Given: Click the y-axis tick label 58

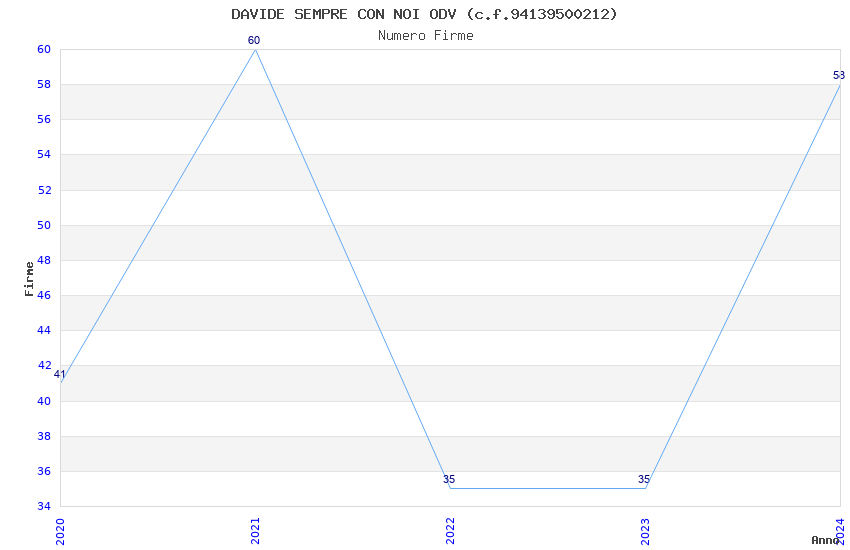Looking at the screenshot, I should [x=44, y=85].
